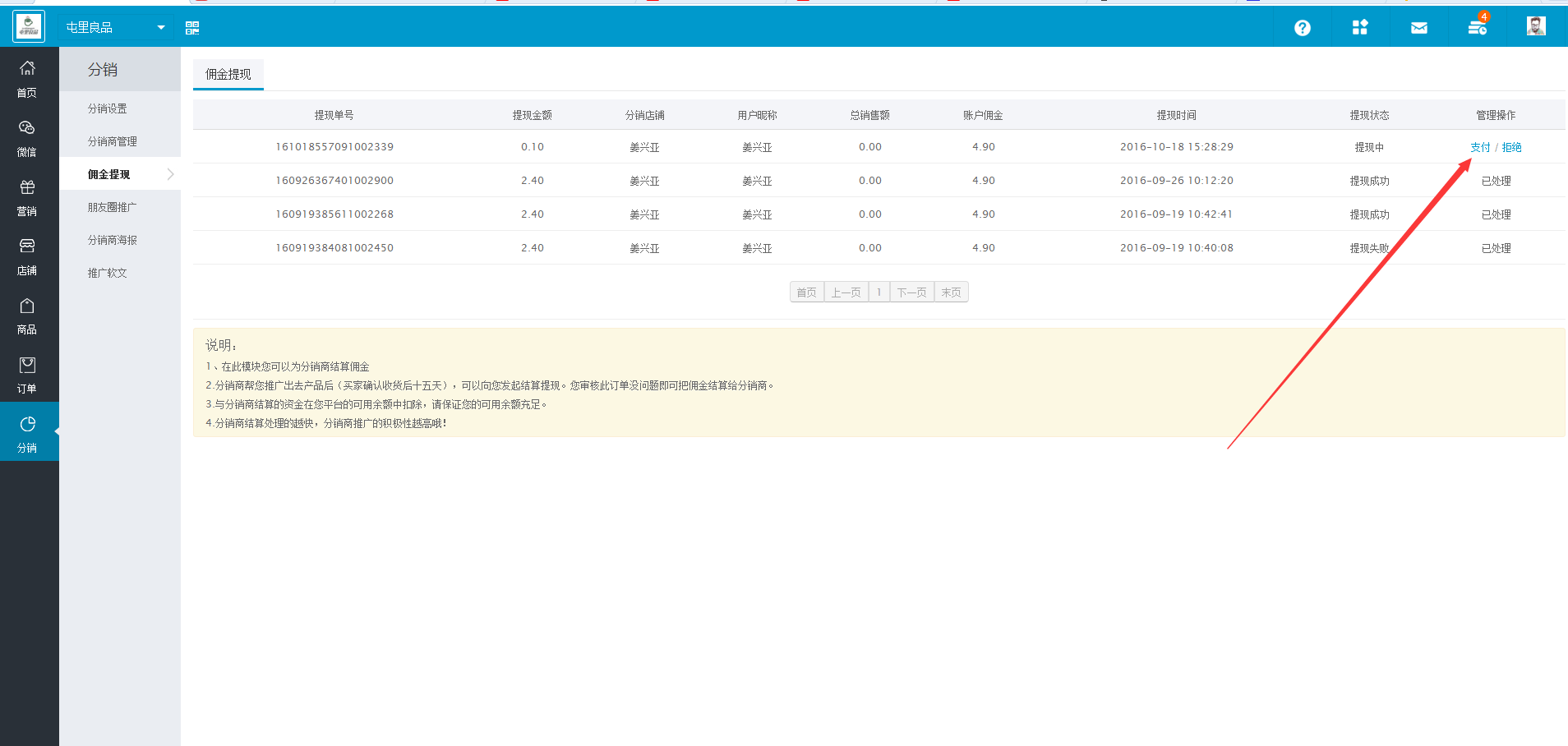Open 商品 products section in sidebar
The image size is (1568, 746).
coord(27,315)
